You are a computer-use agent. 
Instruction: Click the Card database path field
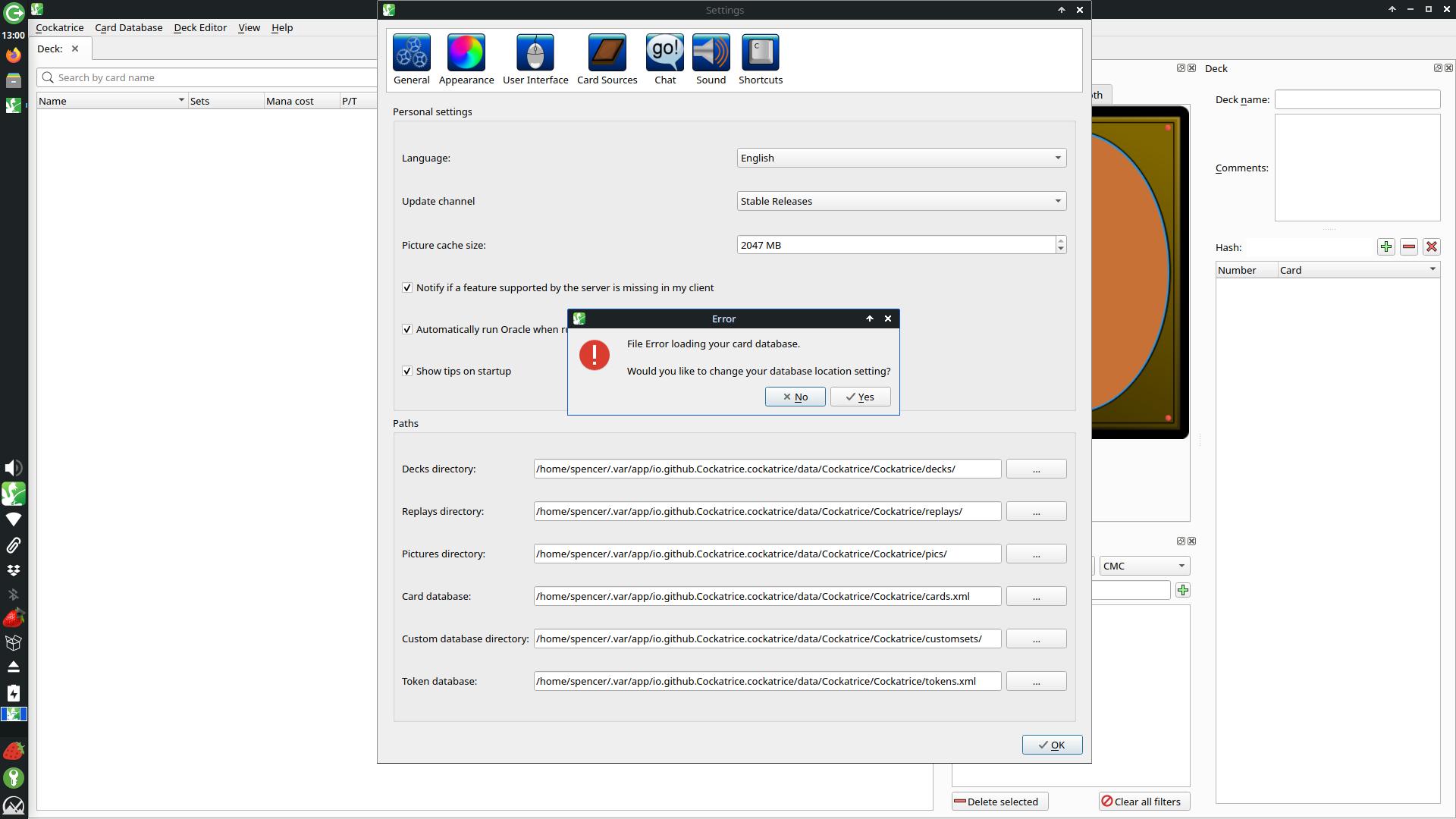[767, 596]
